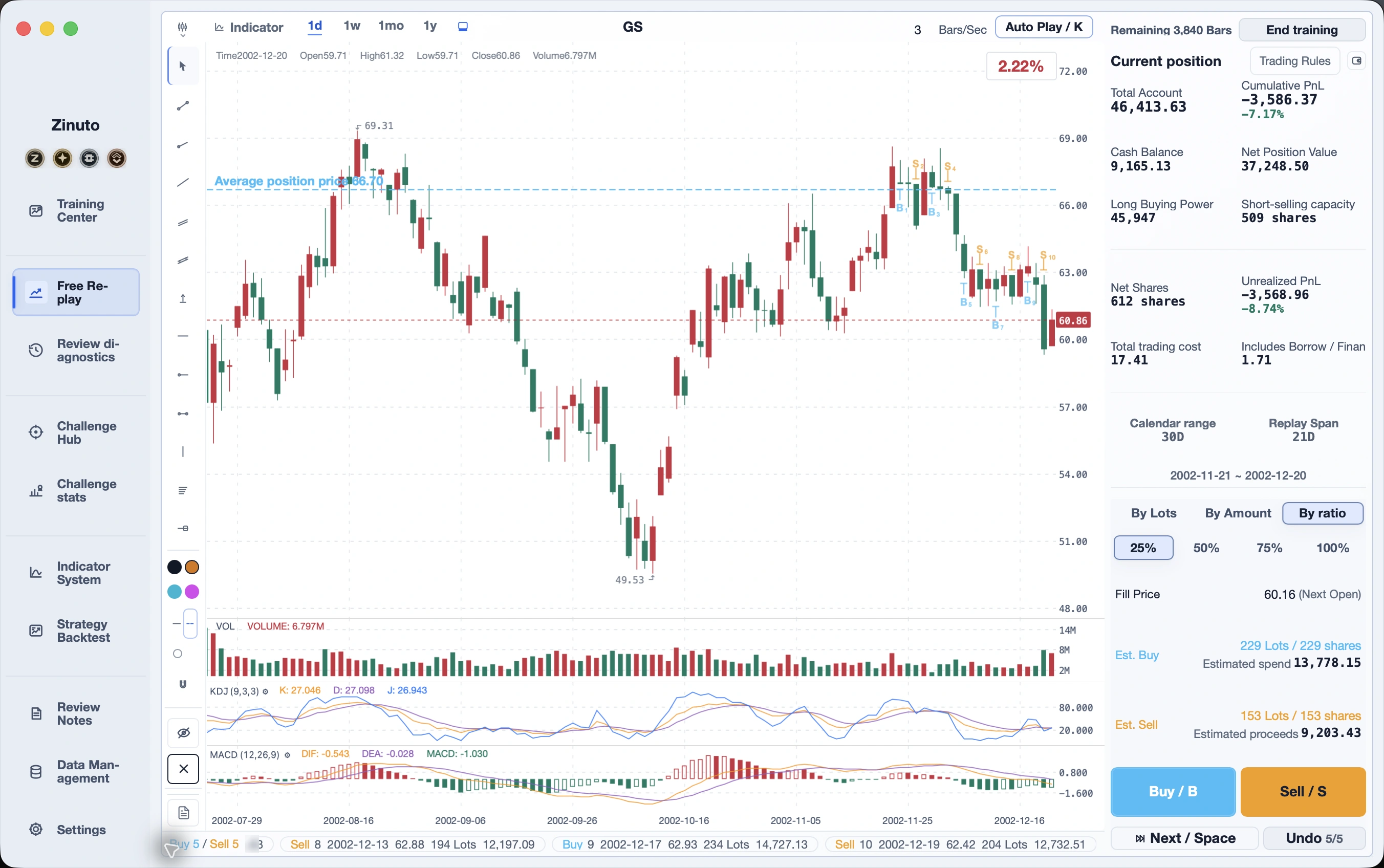Select the text annotation tool icon

point(183,490)
